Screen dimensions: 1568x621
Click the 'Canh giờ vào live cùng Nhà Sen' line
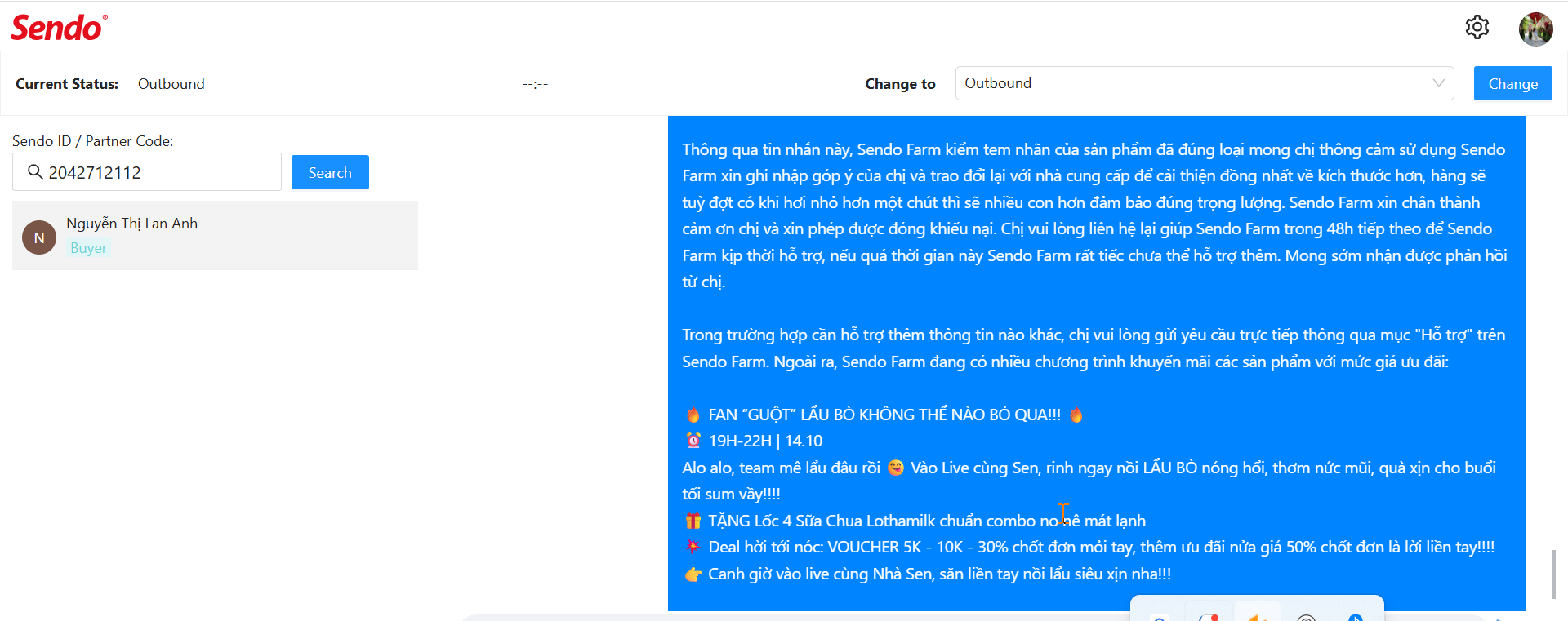928,574
